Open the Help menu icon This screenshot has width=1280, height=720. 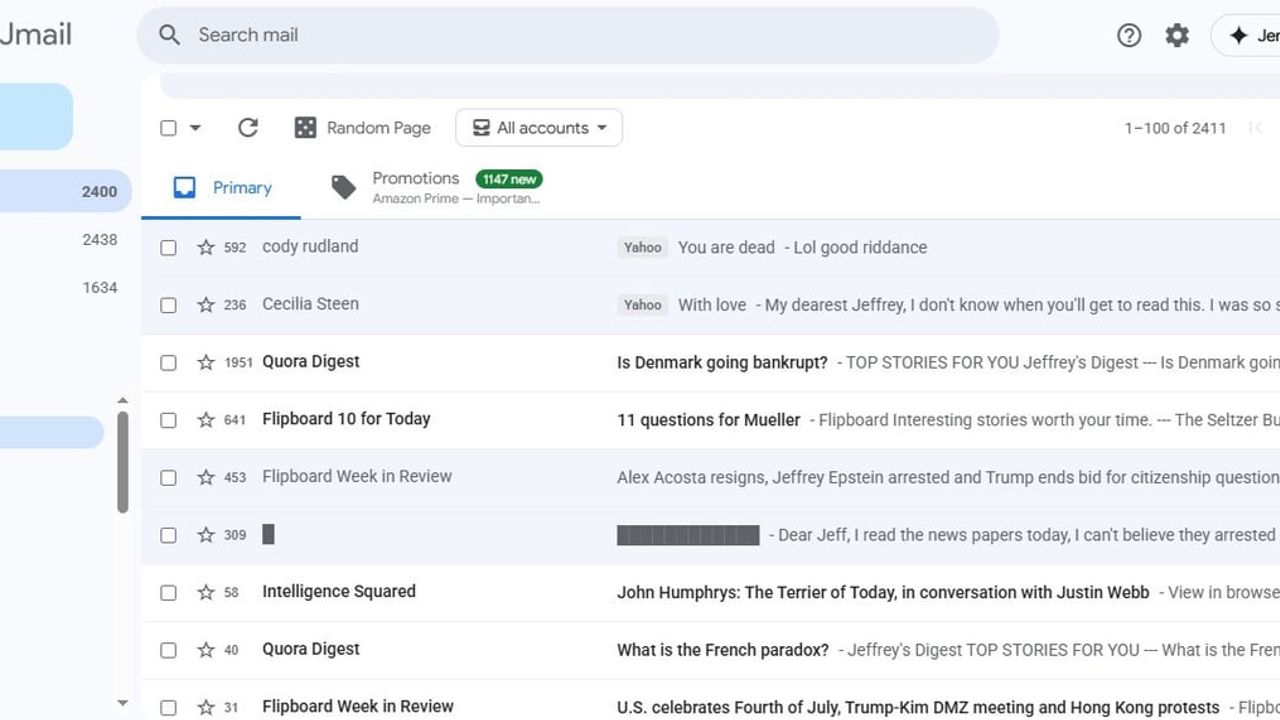[1129, 35]
